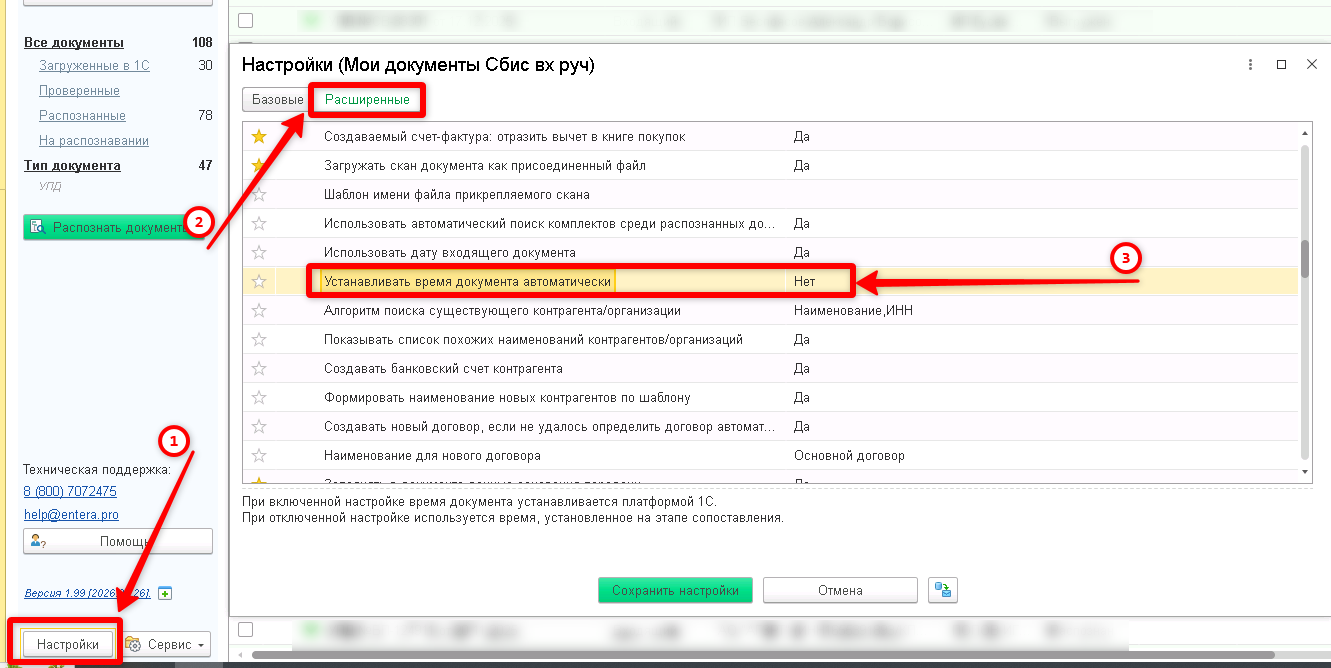Star the Использовать дату входящего документа setting
The width and height of the screenshot is (1331, 668).
pos(259,252)
